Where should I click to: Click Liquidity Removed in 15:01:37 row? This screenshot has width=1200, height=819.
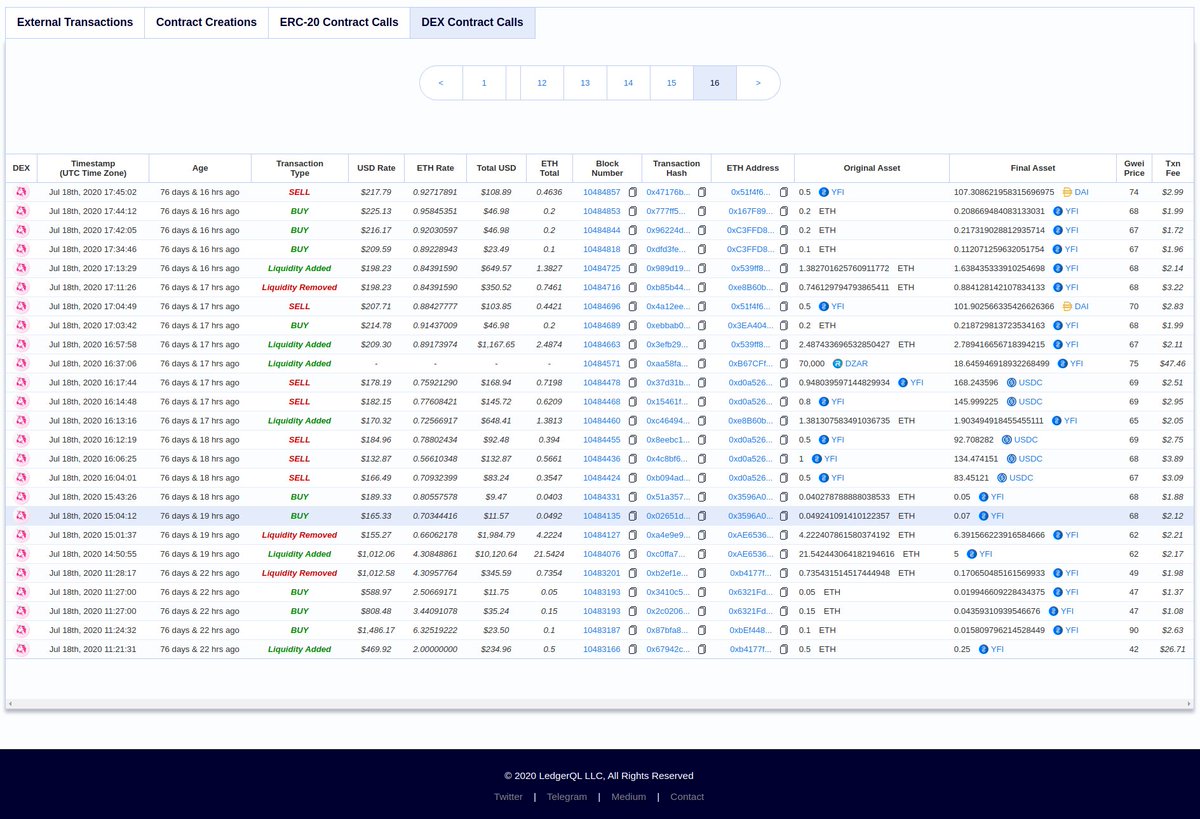coord(300,535)
